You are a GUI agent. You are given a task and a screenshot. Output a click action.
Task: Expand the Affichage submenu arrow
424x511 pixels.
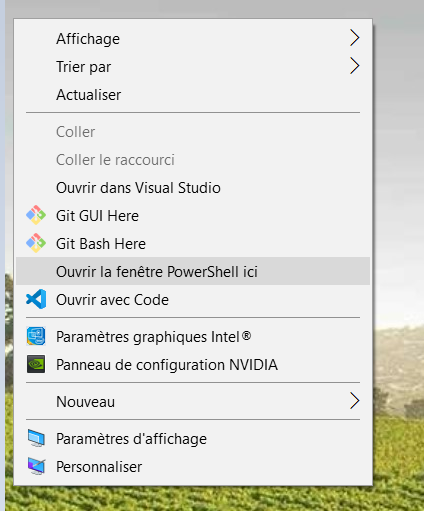[354, 38]
